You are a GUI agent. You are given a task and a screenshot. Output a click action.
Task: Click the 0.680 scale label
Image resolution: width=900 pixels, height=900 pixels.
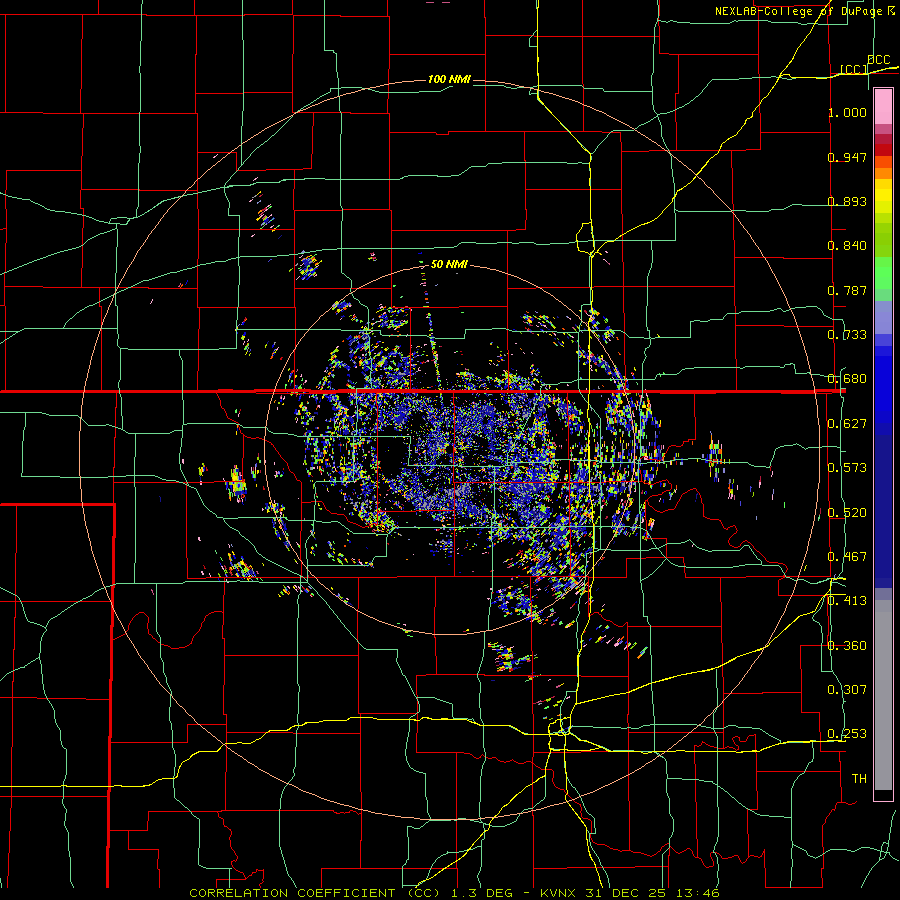click(x=847, y=379)
